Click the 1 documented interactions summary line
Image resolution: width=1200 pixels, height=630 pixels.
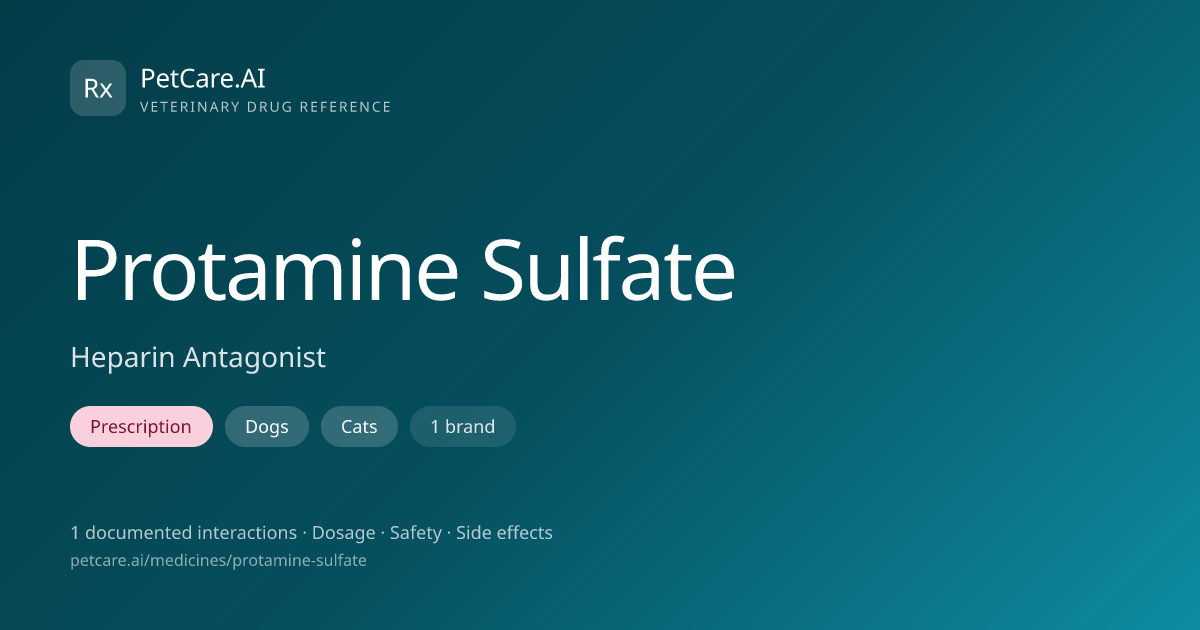pyautogui.click(x=311, y=533)
